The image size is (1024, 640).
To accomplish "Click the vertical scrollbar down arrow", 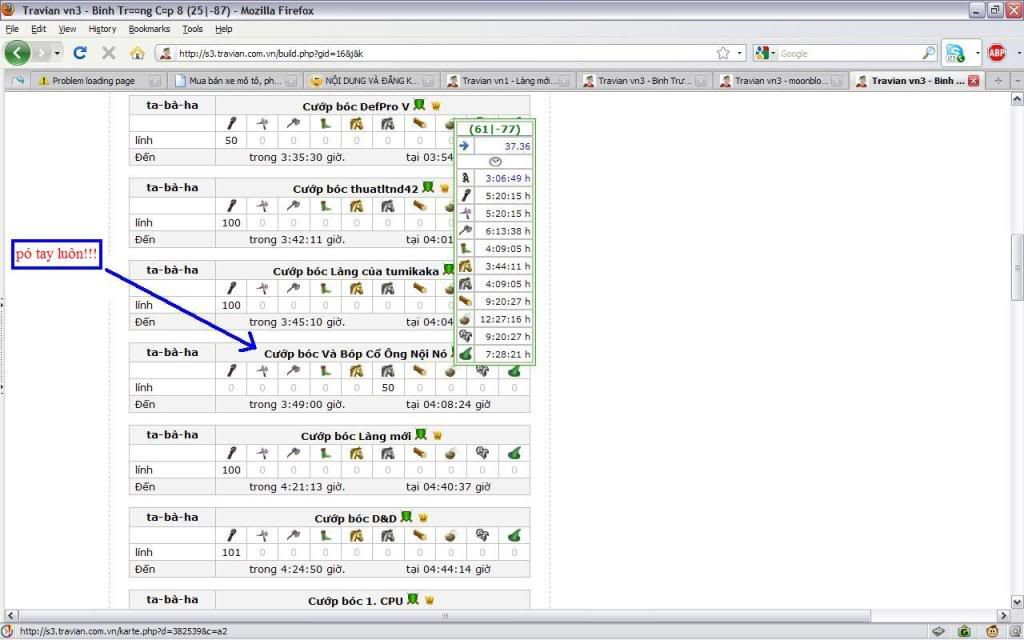I will pyautogui.click(x=1017, y=601).
